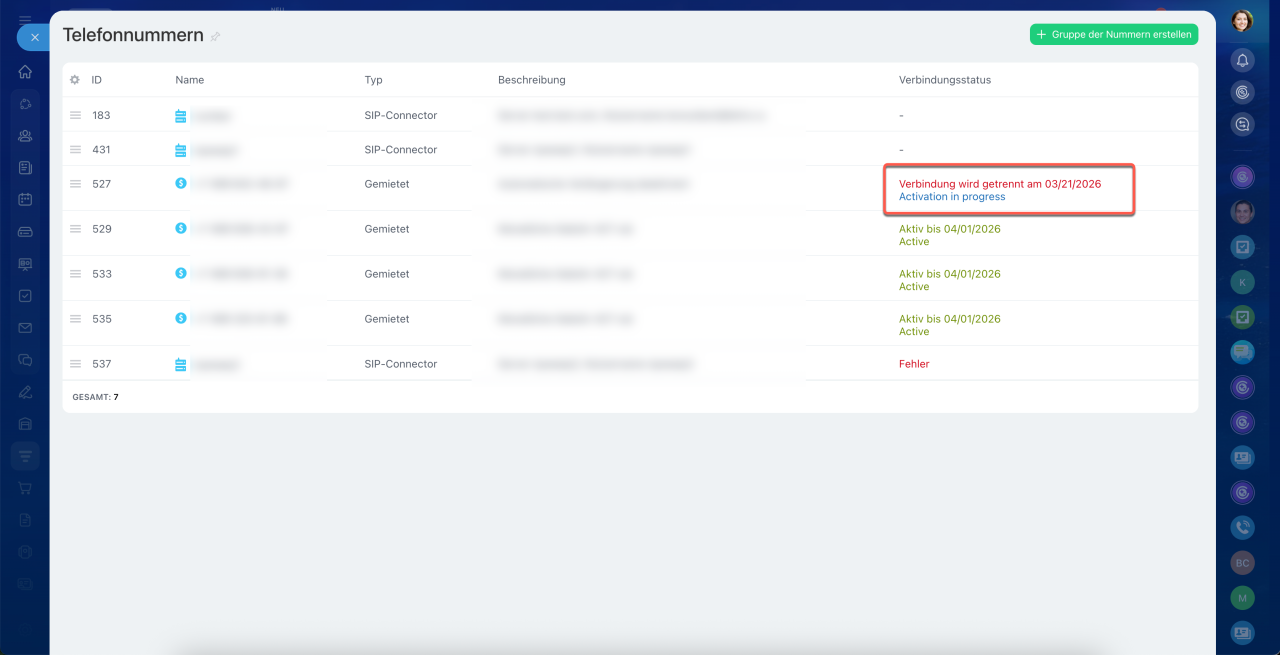Open chat search icon in right panel
The width and height of the screenshot is (1280, 655).
coord(1242,124)
